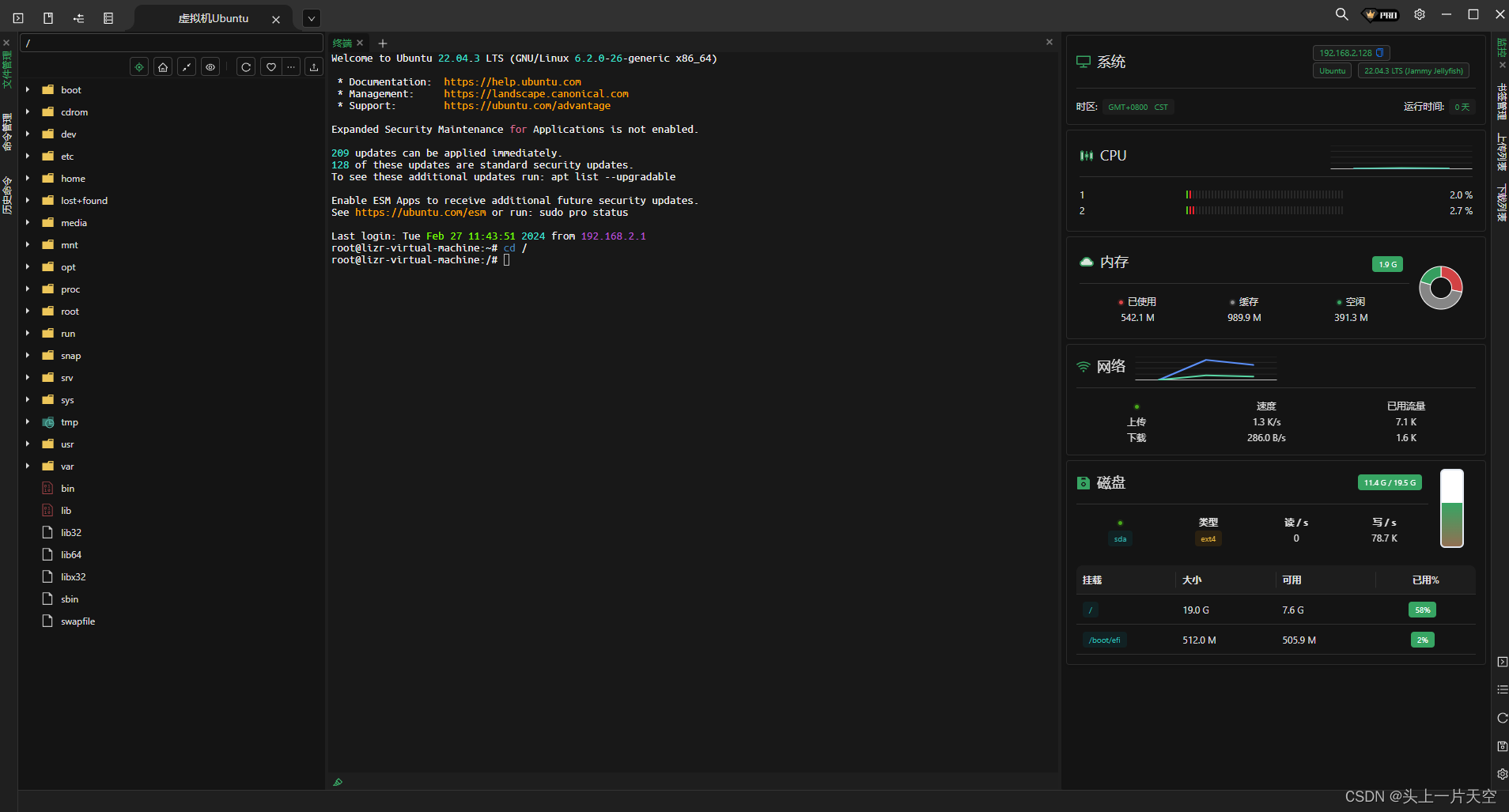Open the 历史命令 left side tab

pyautogui.click(x=7, y=195)
